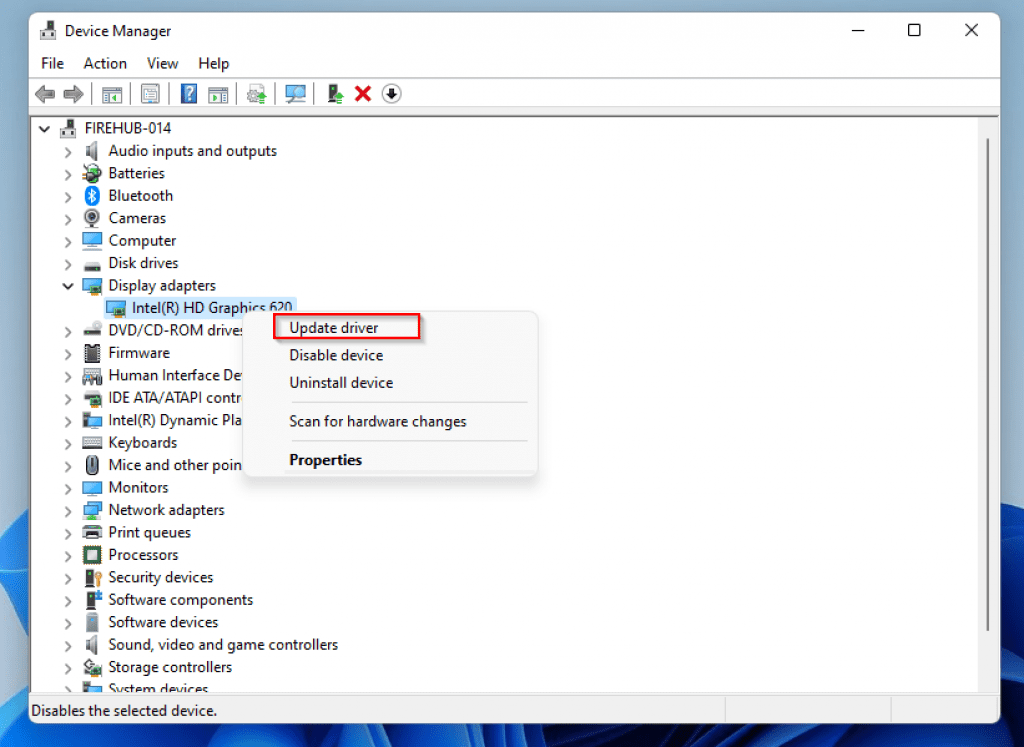Choose Uninstall device from context menu

(x=341, y=383)
